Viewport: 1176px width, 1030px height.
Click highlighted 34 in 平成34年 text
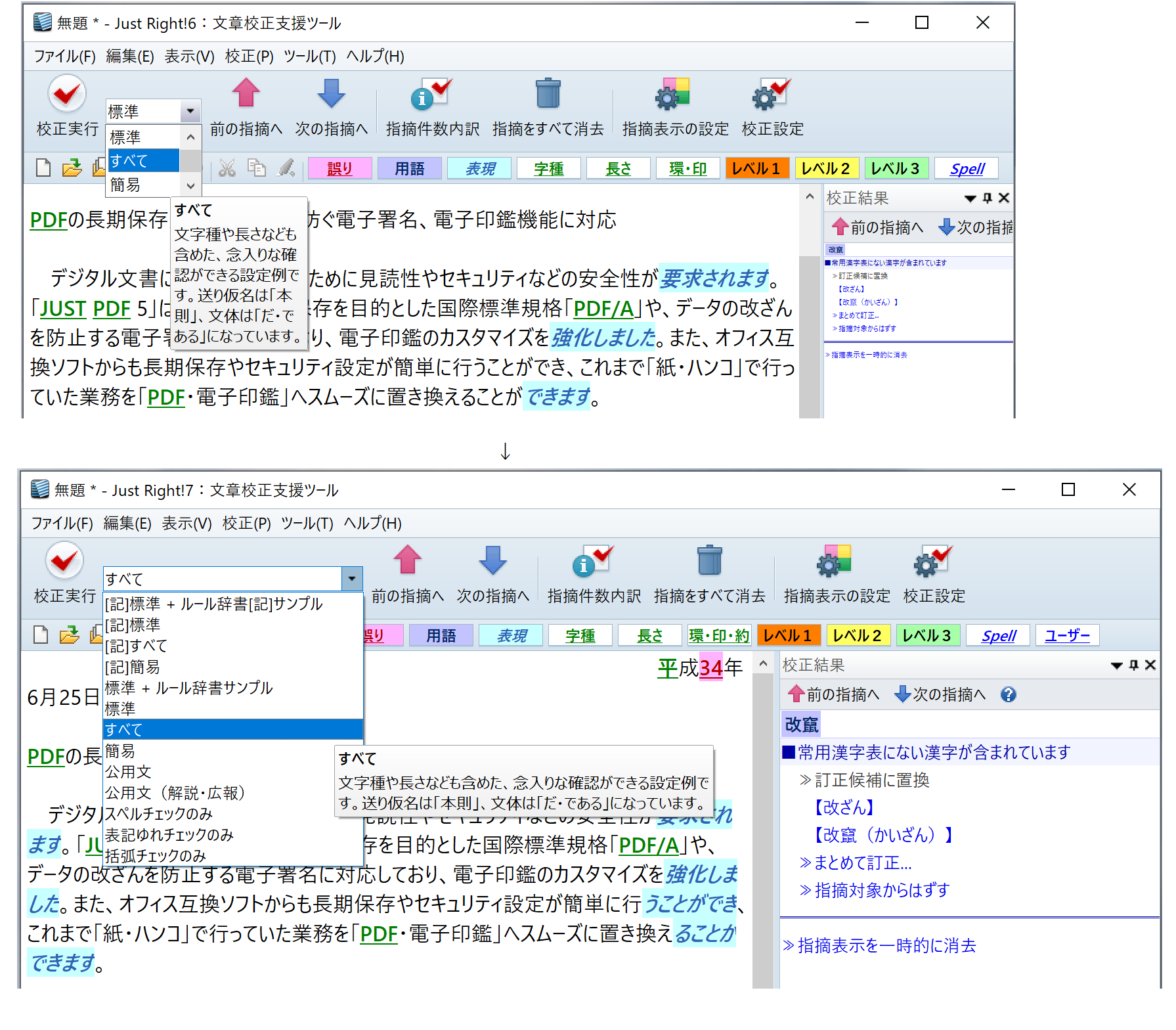pyautogui.click(x=711, y=668)
